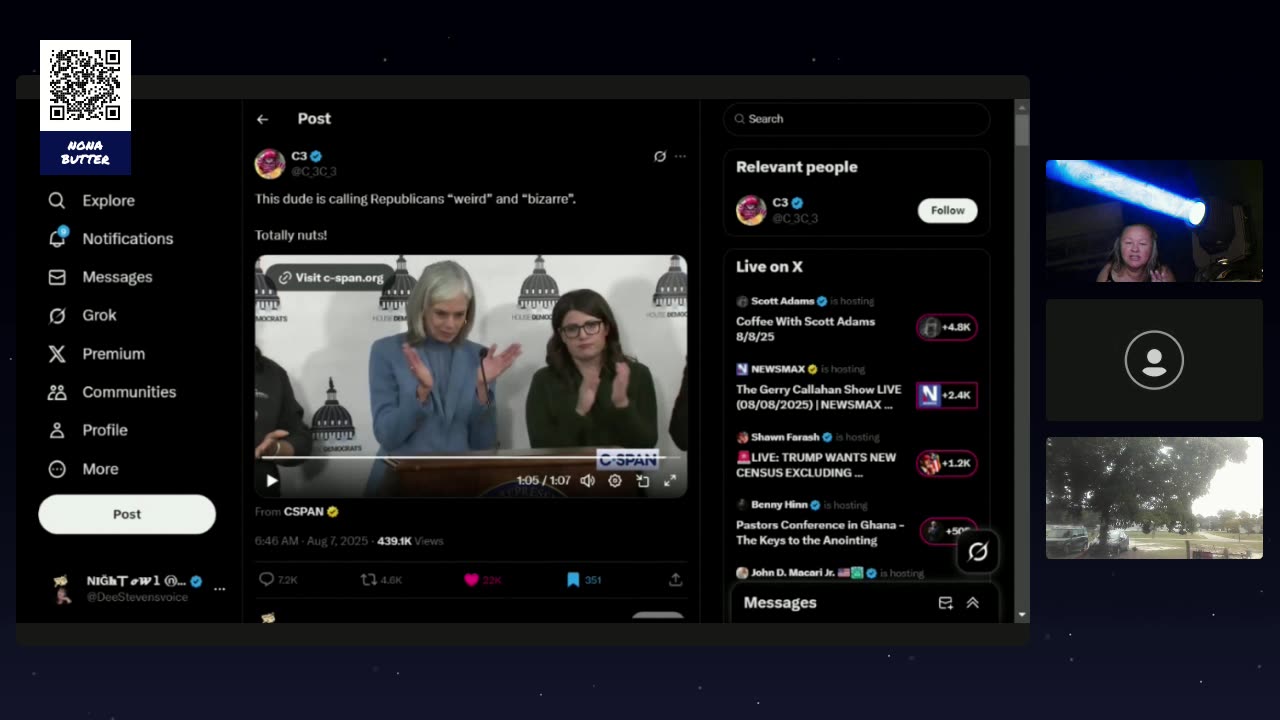Open More options in the sidebar
1280x720 pixels.
pos(83,469)
